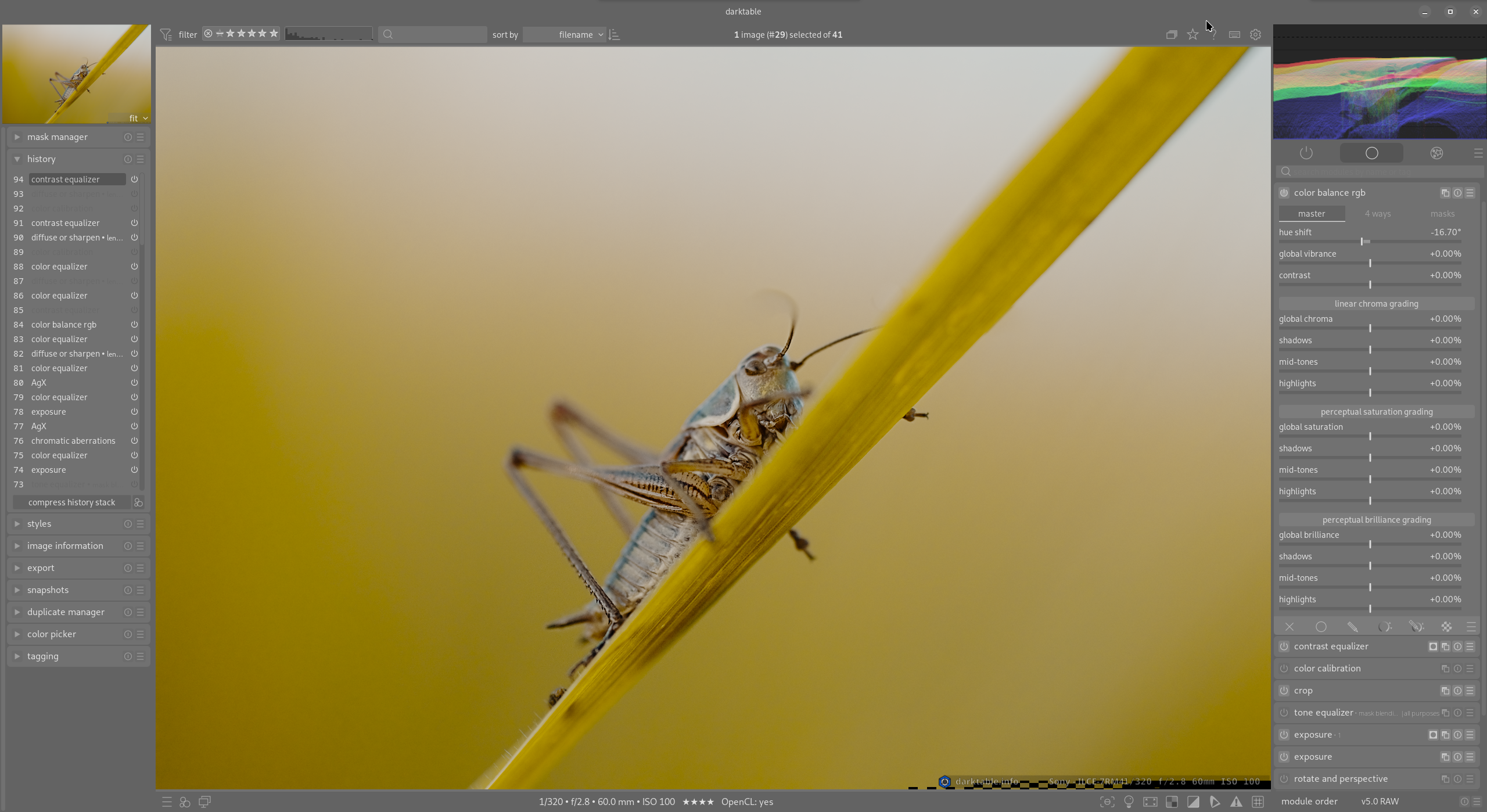Open the masks tab in color balance
Screen dimensions: 1487x812
[x=1442, y=214]
